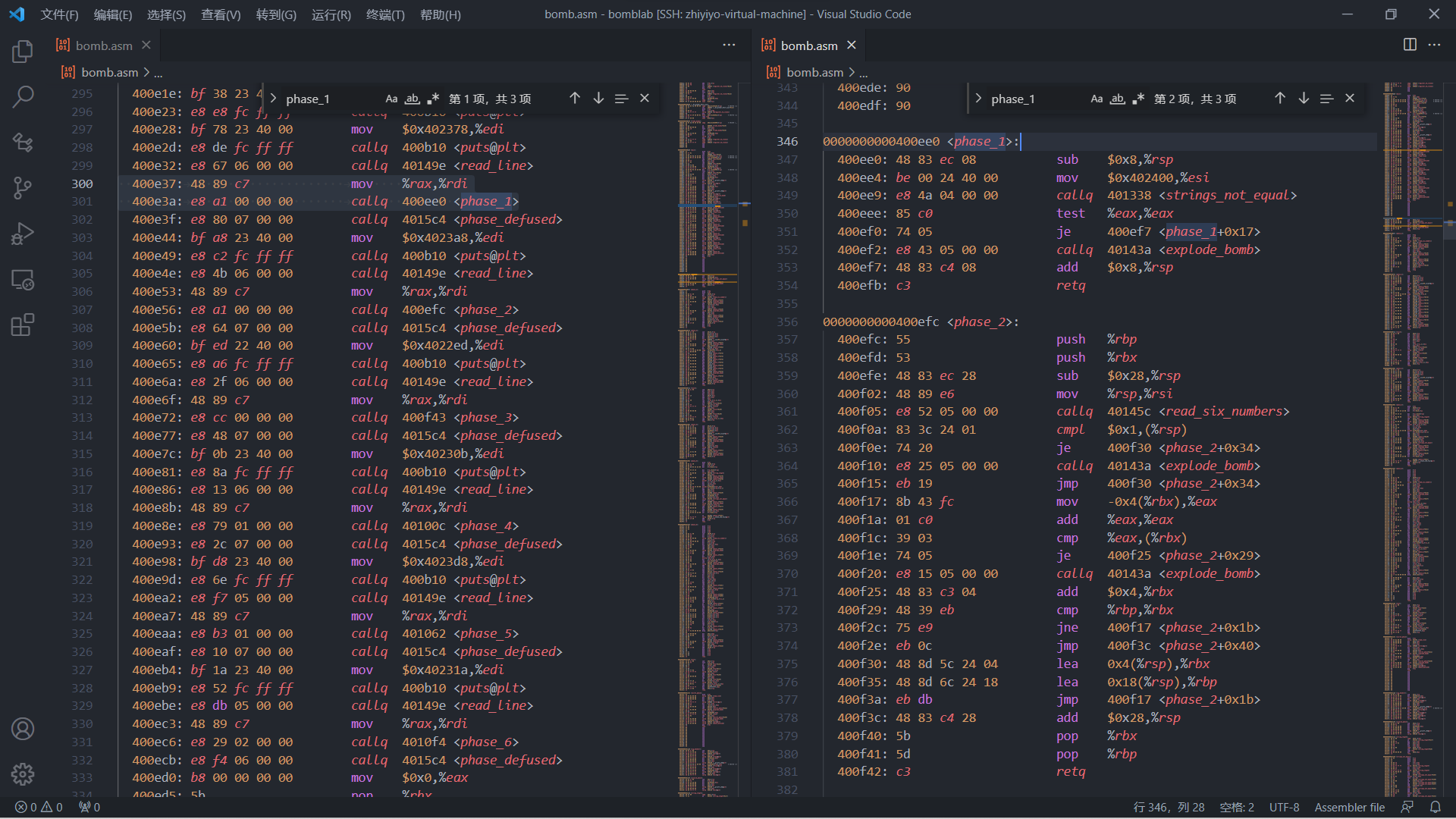Open the Extensions view
Screen dimensions: 1456x819
tap(23, 325)
